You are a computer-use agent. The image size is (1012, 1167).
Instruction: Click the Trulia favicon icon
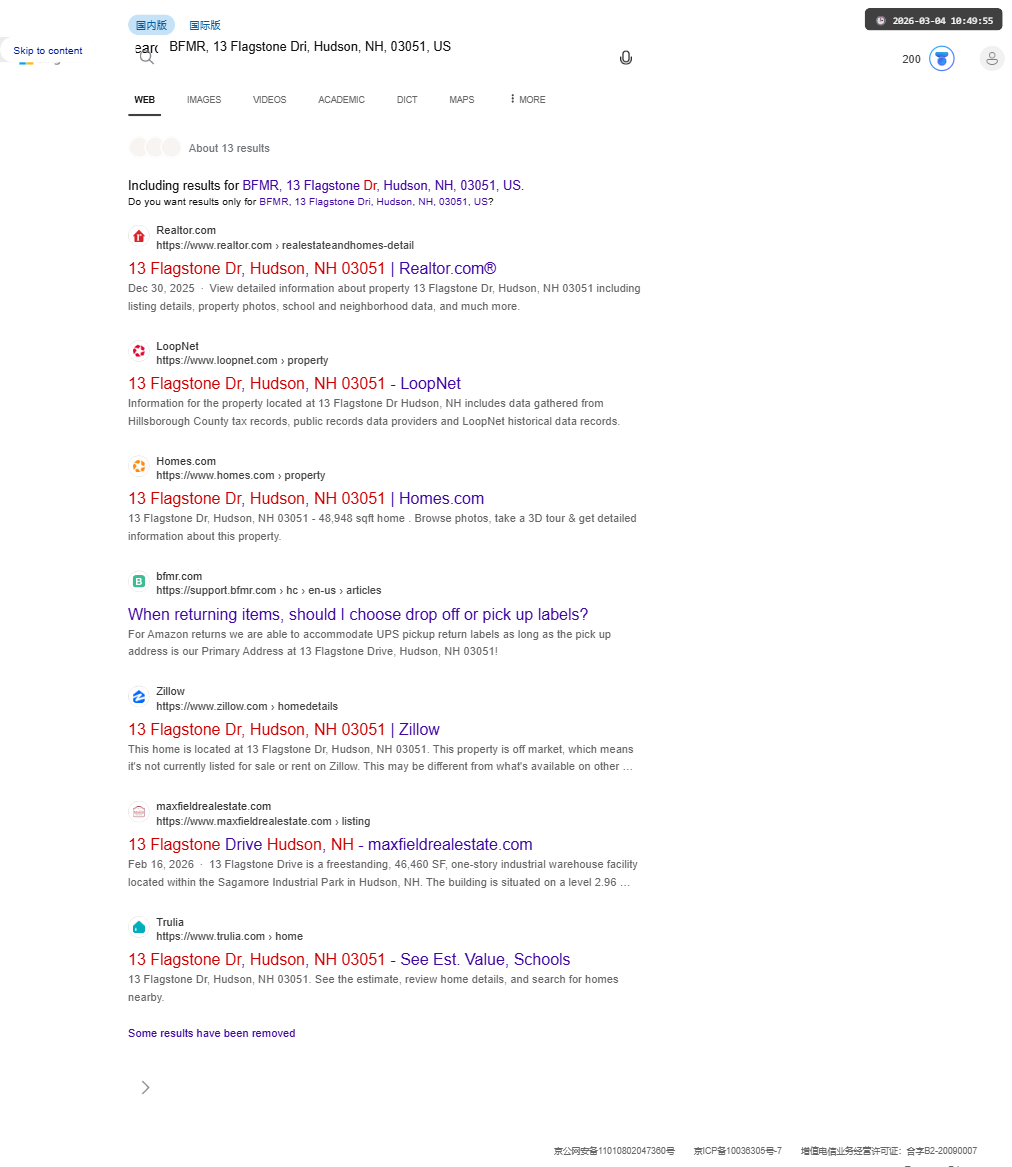coord(138,927)
